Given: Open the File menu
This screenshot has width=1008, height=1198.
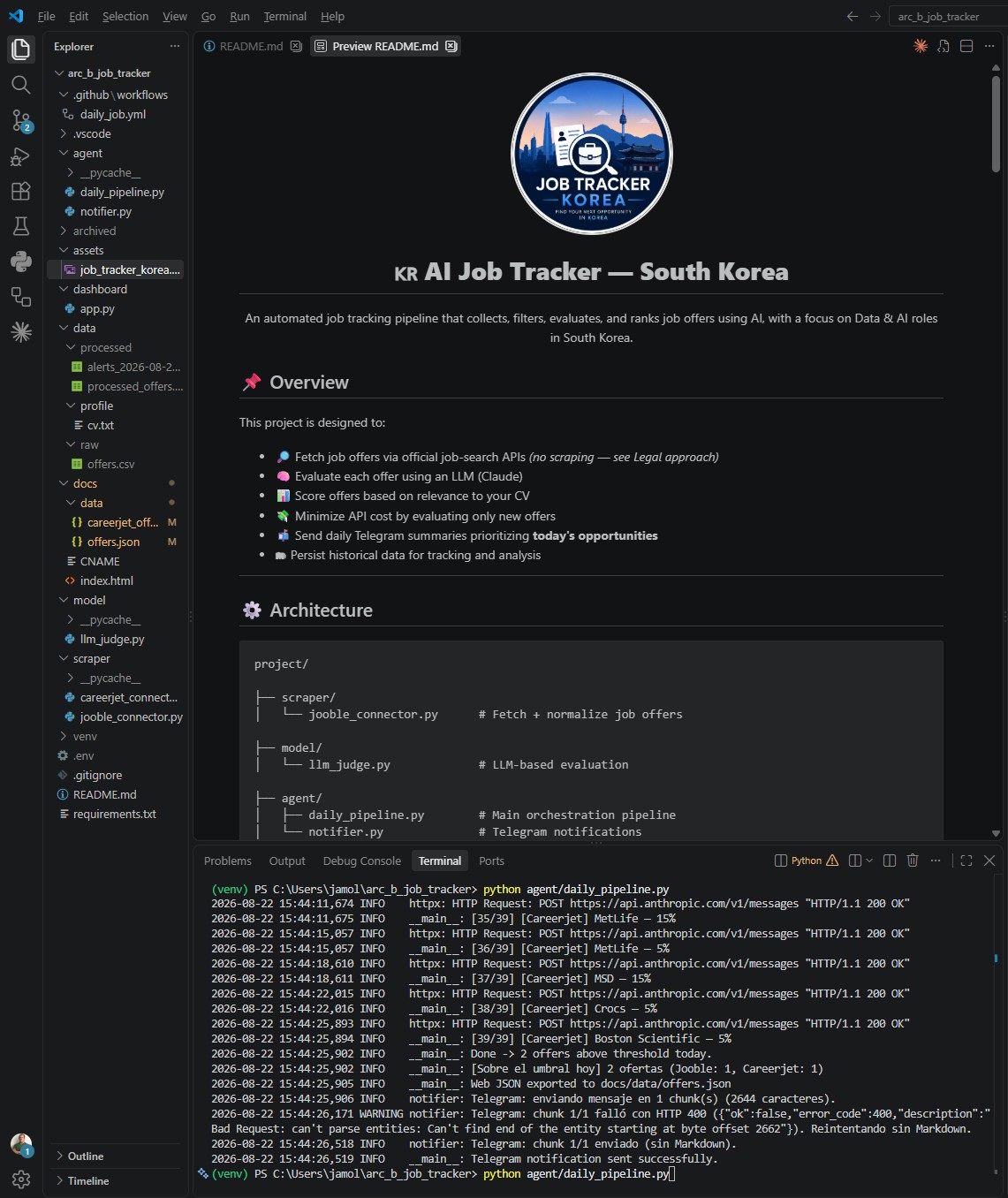Looking at the screenshot, I should click(47, 16).
